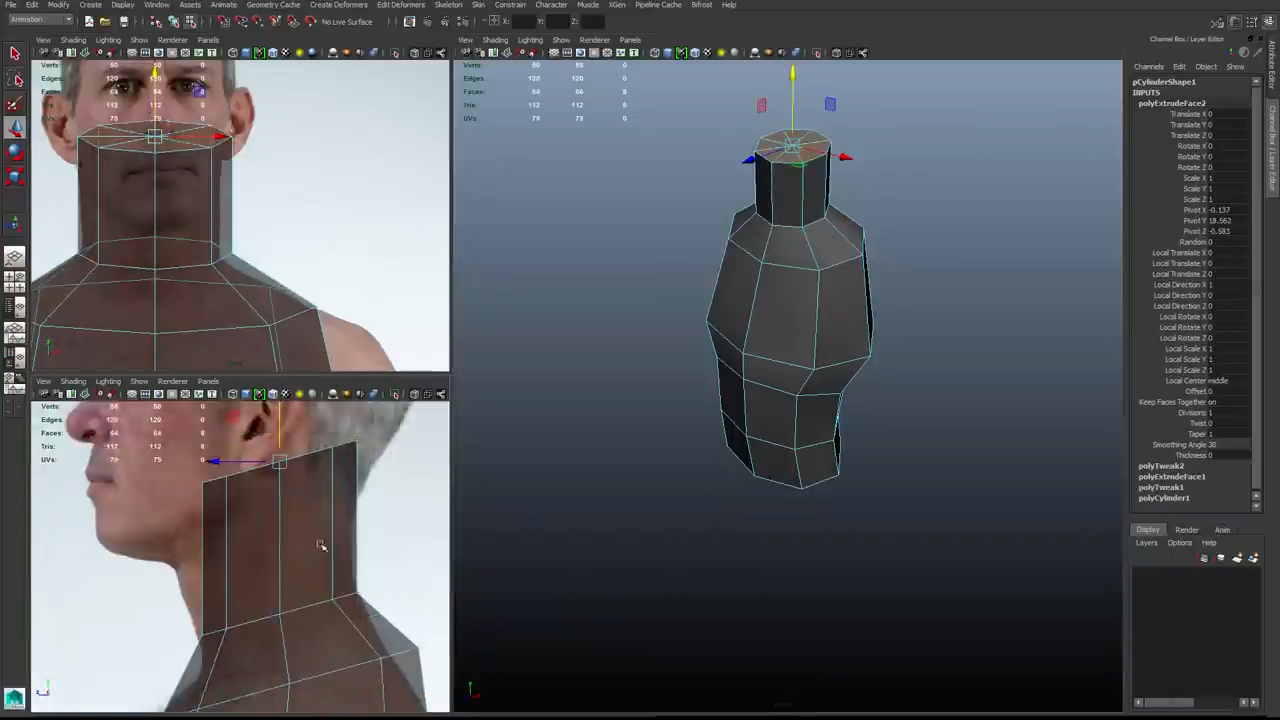Activate the Move tool cone icon

14,128
